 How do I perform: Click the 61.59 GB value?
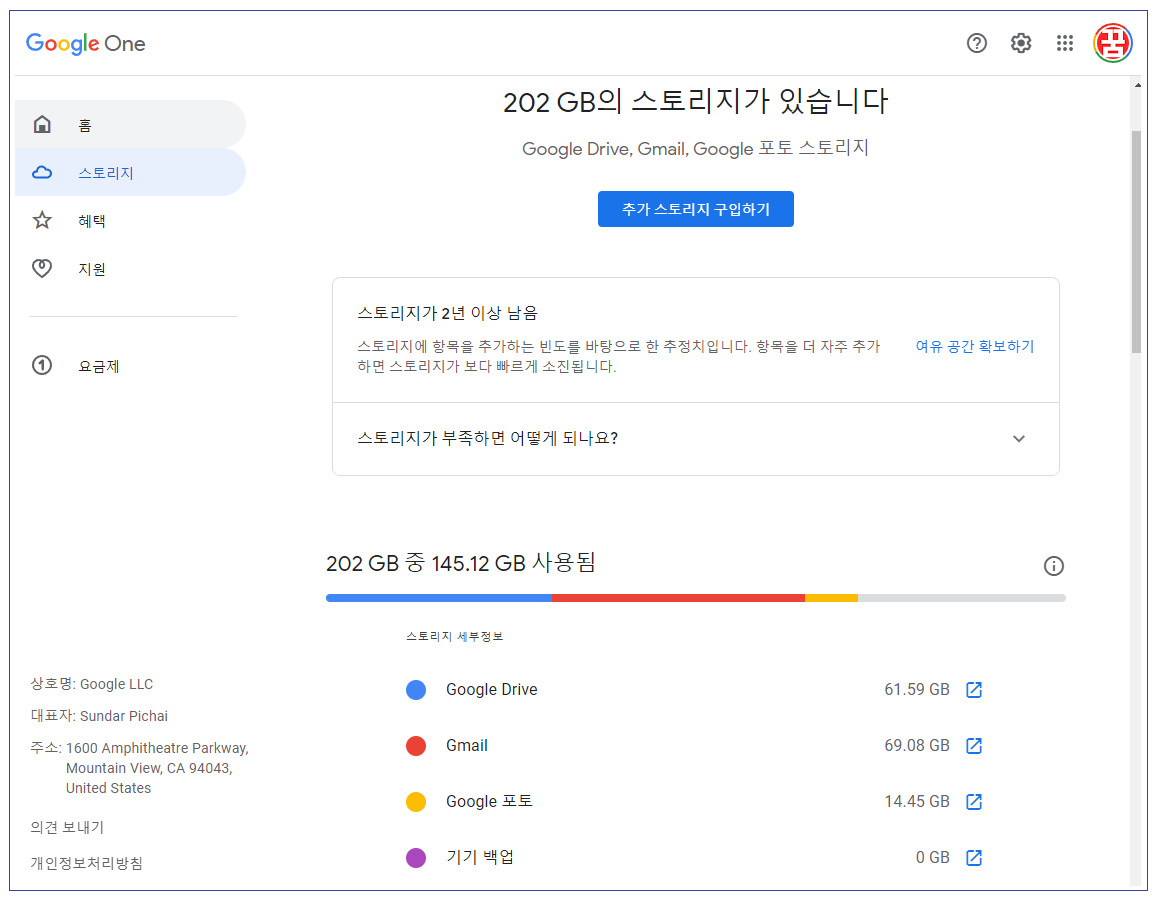click(x=916, y=689)
